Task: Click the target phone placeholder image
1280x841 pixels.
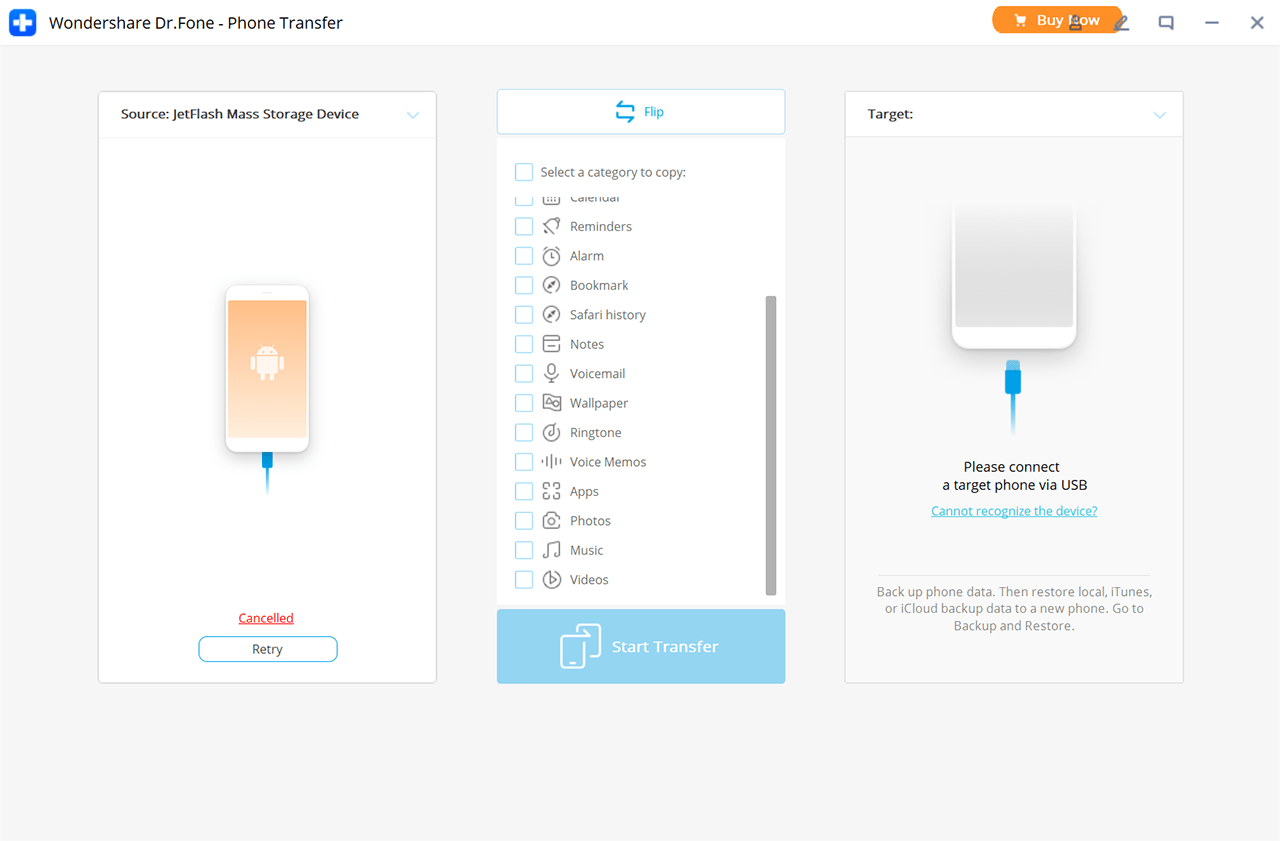Action: point(1014,277)
